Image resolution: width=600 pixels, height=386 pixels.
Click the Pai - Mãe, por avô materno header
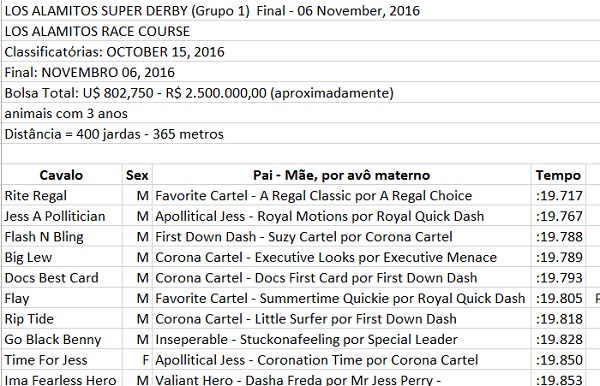coord(341,175)
